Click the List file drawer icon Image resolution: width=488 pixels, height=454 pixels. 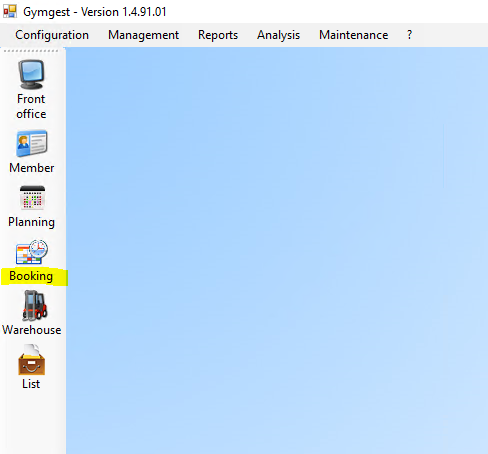pos(31,360)
